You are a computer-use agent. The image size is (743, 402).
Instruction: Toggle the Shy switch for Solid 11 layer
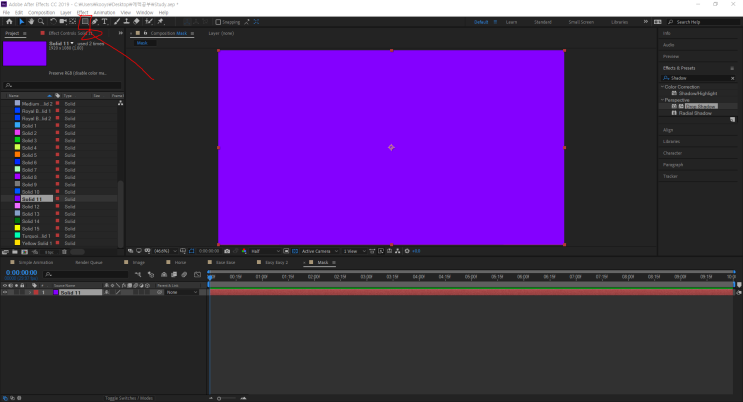click(x=107, y=292)
